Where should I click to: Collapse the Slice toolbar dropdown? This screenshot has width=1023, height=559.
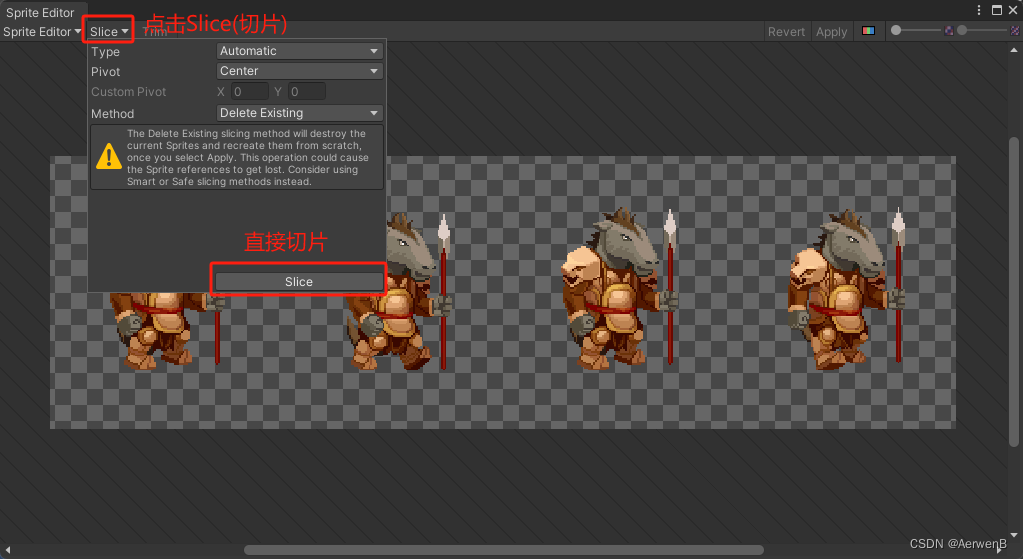coord(108,31)
